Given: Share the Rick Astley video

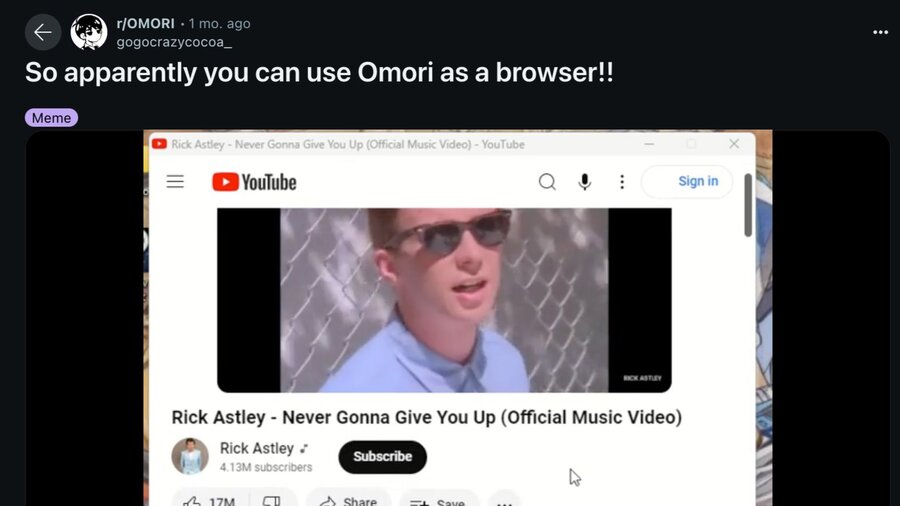Looking at the screenshot, I should pos(348,501).
